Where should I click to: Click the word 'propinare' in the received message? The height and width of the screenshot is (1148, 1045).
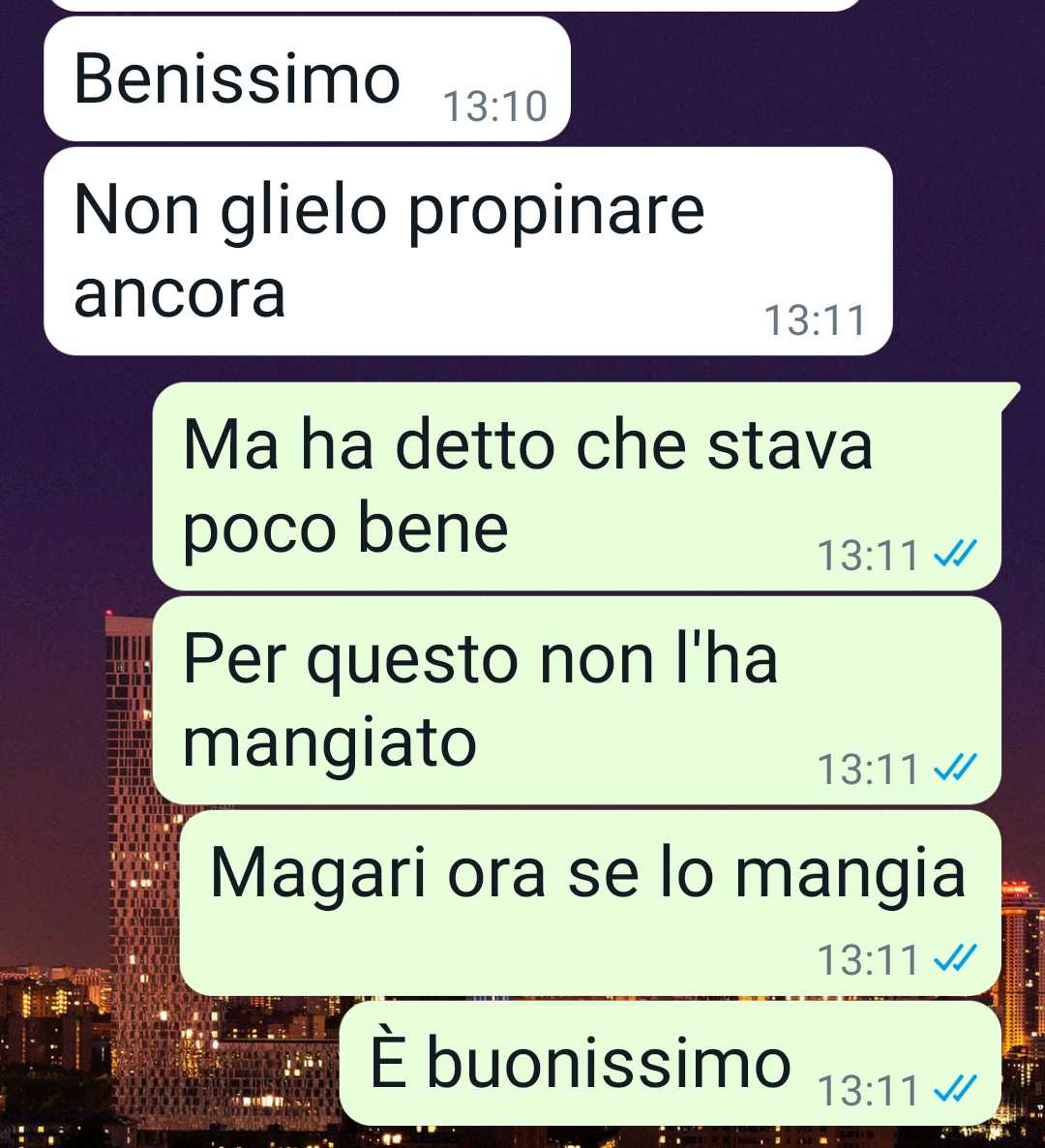(x=555, y=212)
